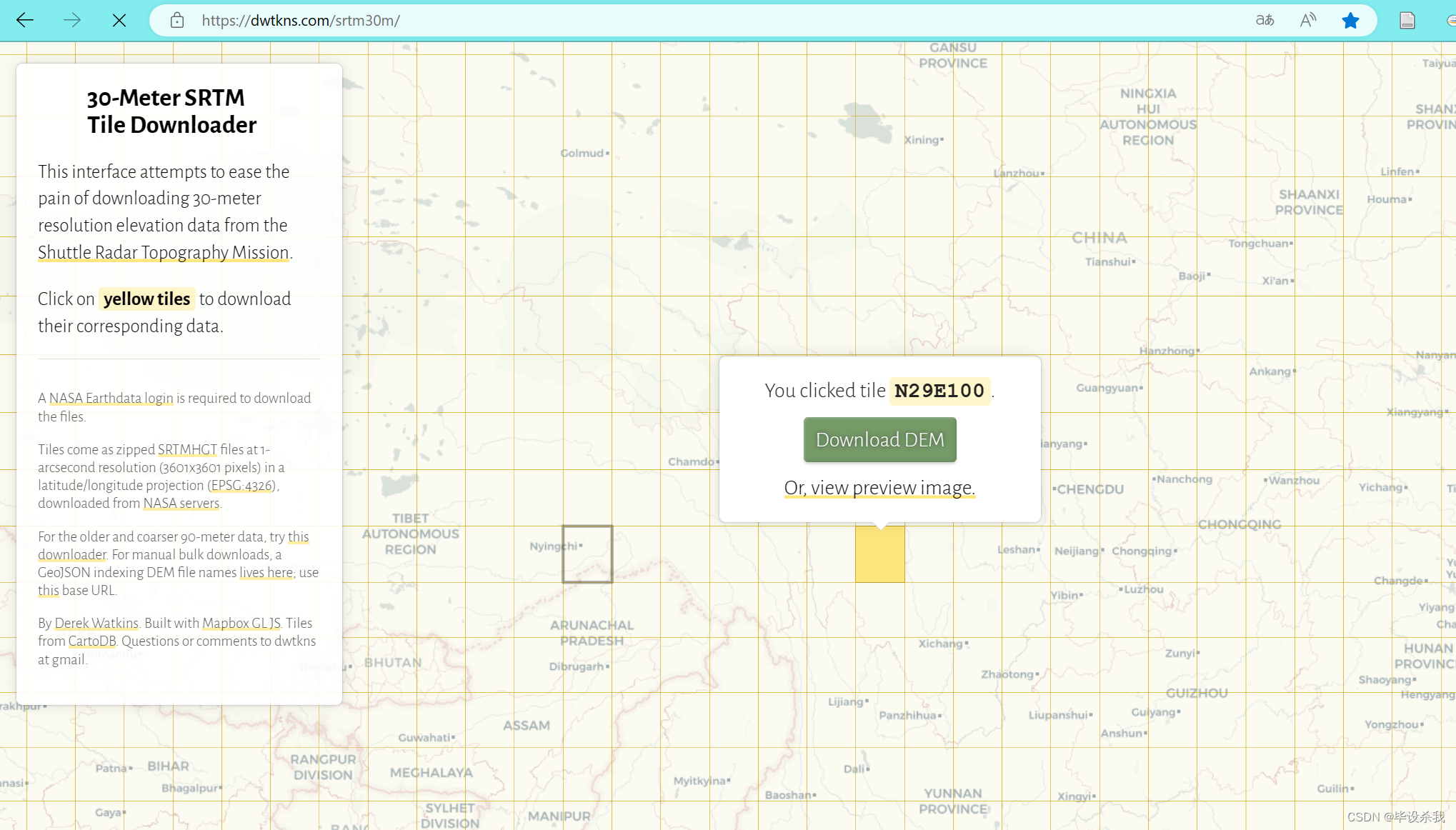Activate the read aloud icon
This screenshot has width=1456, height=830.
pyautogui.click(x=1307, y=21)
